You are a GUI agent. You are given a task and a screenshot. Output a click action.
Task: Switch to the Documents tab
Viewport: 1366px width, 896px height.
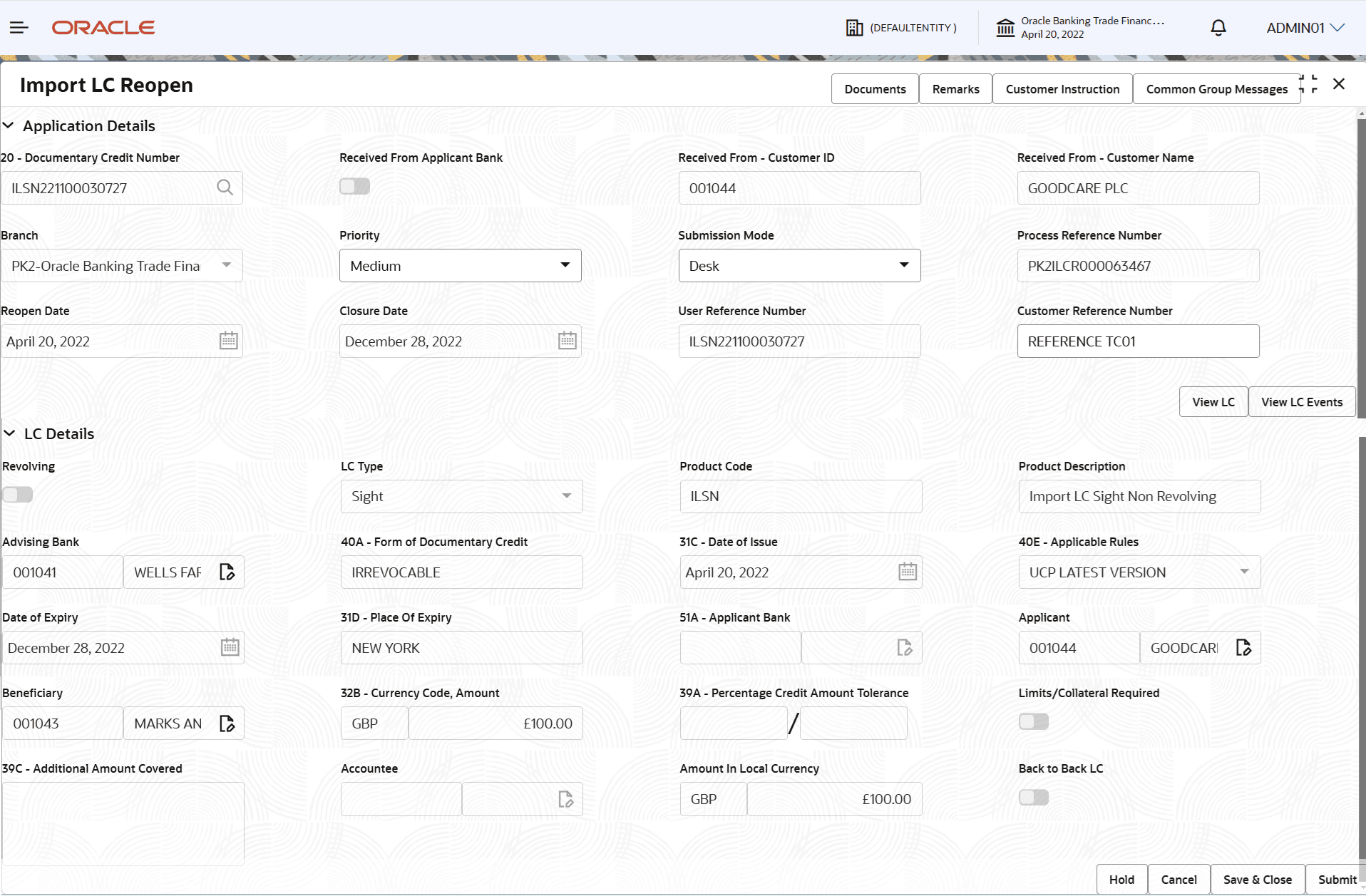(x=875, y=88)
